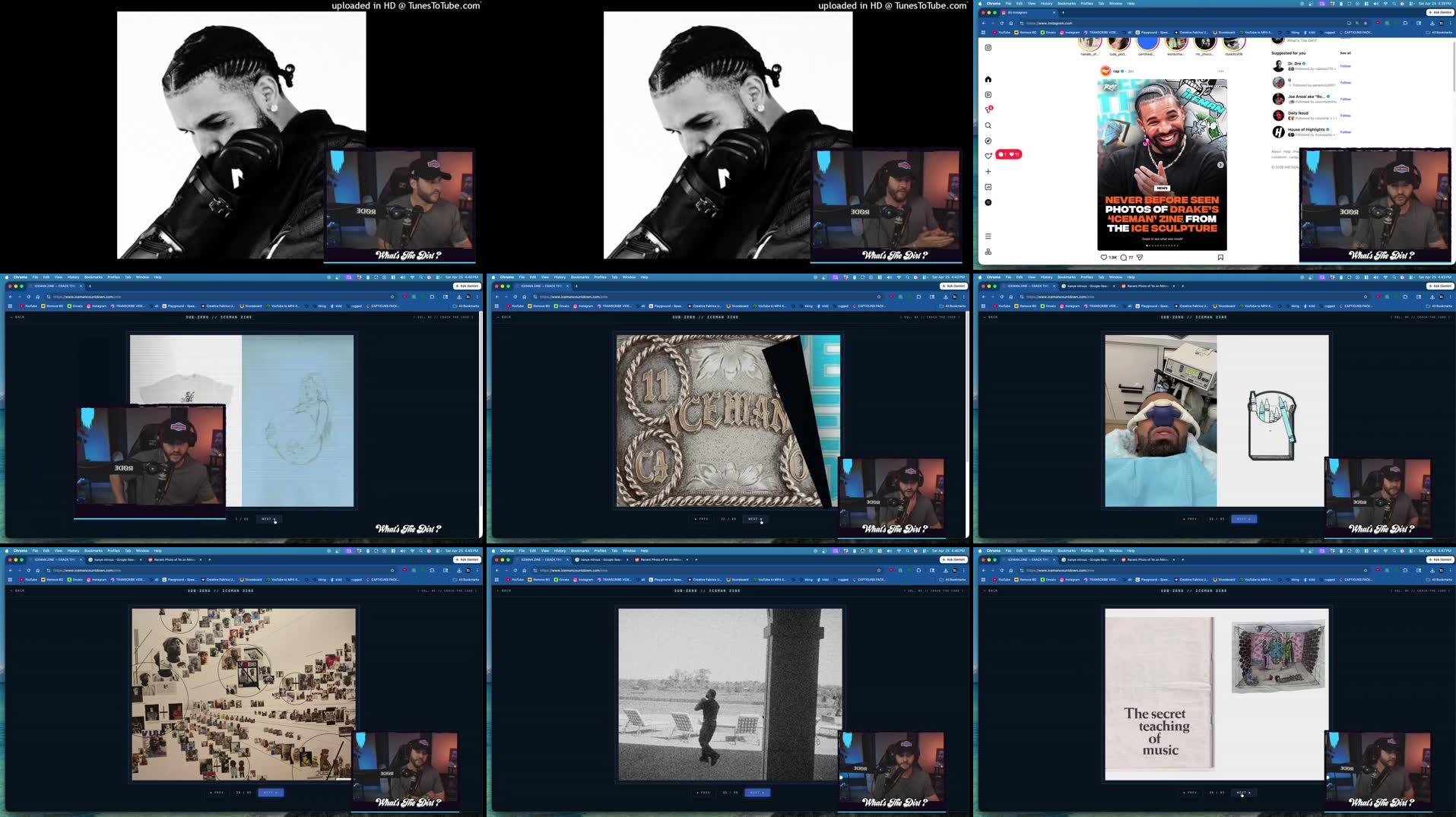The image size is (1456, 817).
Task: Click Chrome back arrow in the Instagram frame
Action: click(x=983, y=23)
